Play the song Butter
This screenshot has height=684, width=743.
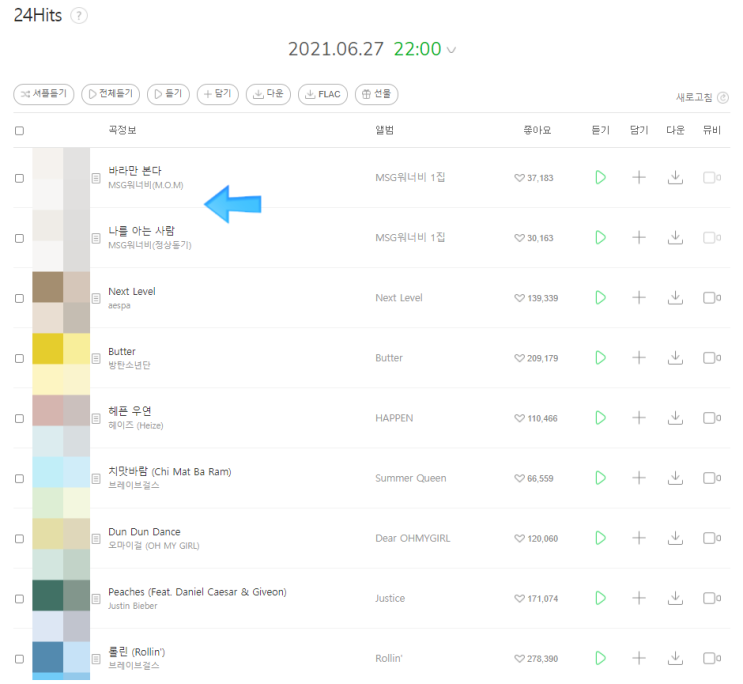pyautogui.click(x=600, y=358)
